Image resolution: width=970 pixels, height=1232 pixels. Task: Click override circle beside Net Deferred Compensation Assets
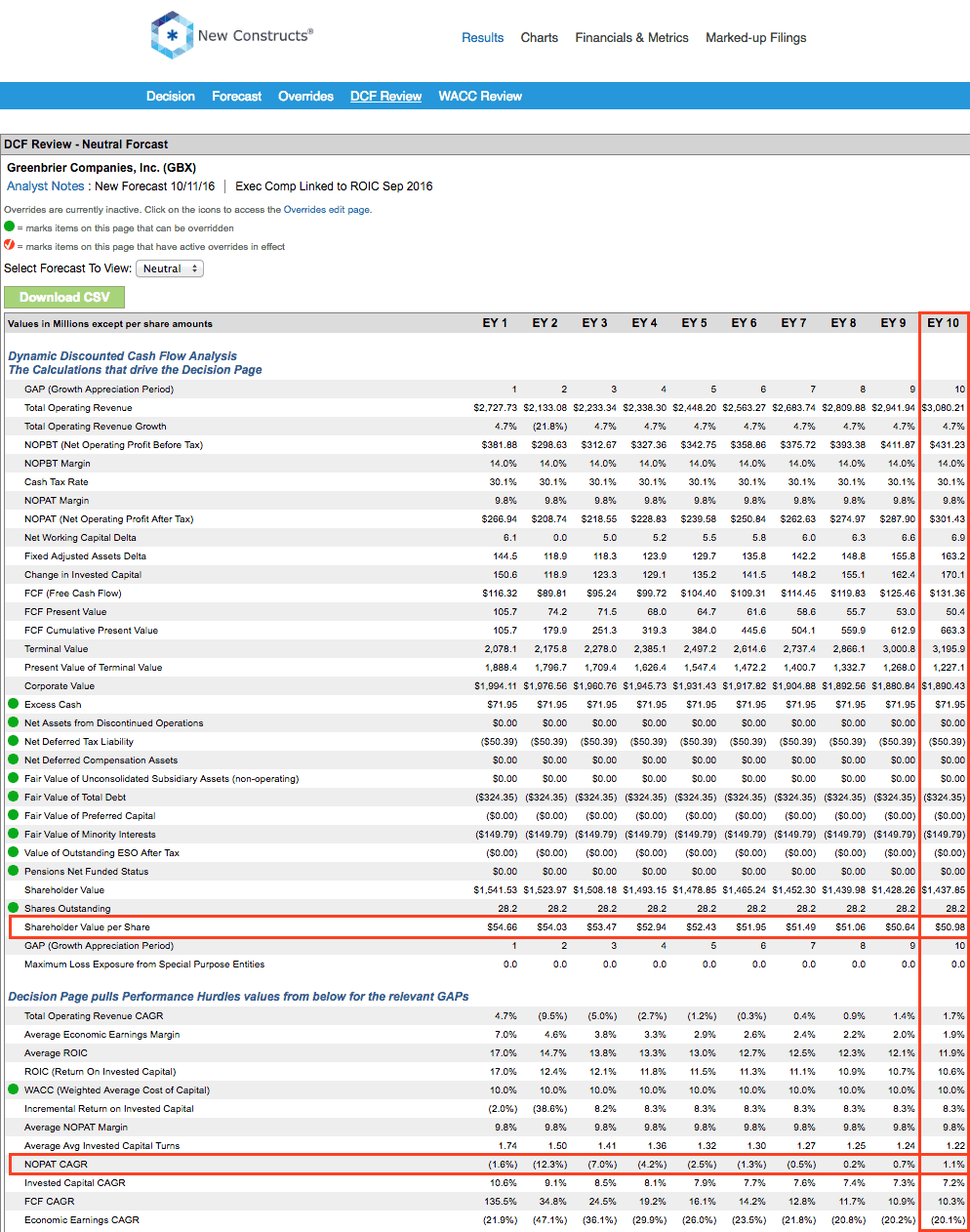pyautogui.click(x=13, y=760)
